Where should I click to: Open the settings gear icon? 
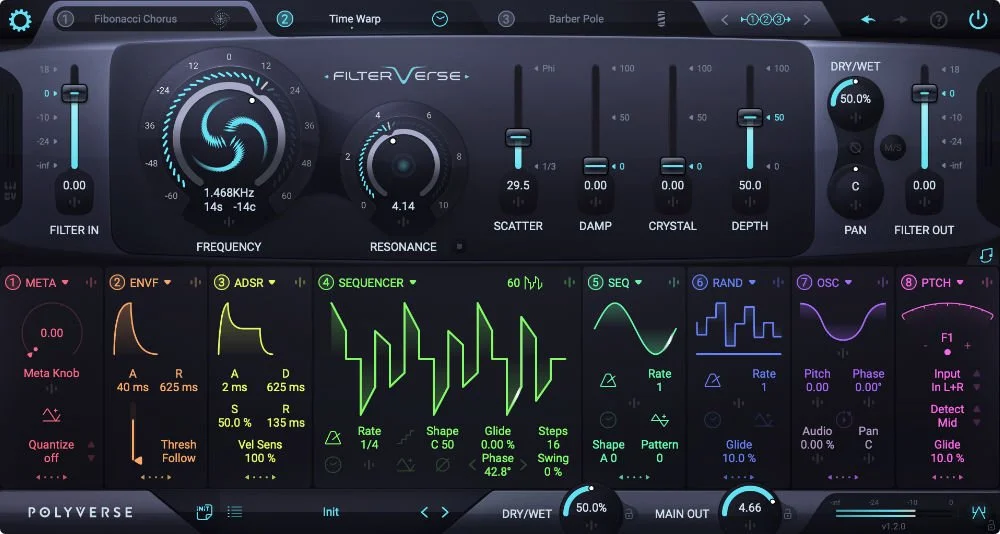tap(20, 20)
